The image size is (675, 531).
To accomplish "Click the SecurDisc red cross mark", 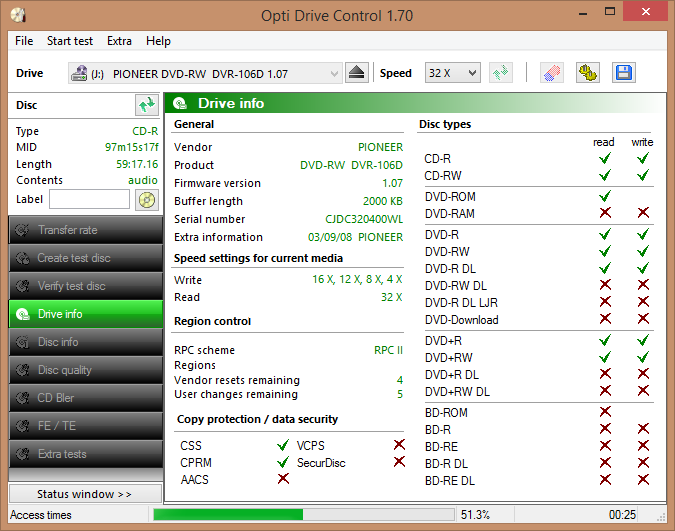I will [399, 462].
